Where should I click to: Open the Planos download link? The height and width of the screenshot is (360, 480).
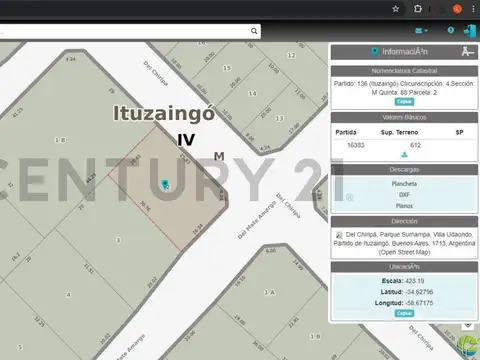point(404,206)
